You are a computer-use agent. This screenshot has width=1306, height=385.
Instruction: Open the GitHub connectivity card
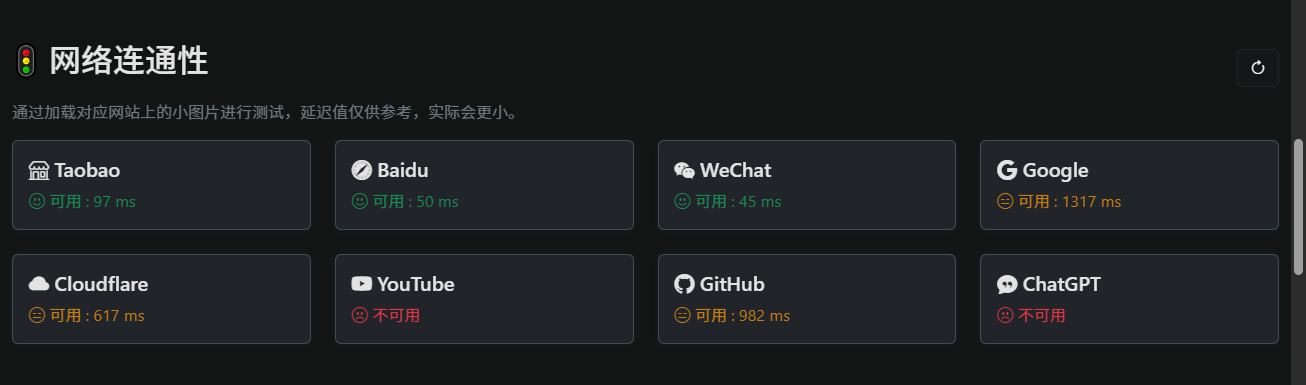click(807, 299)
